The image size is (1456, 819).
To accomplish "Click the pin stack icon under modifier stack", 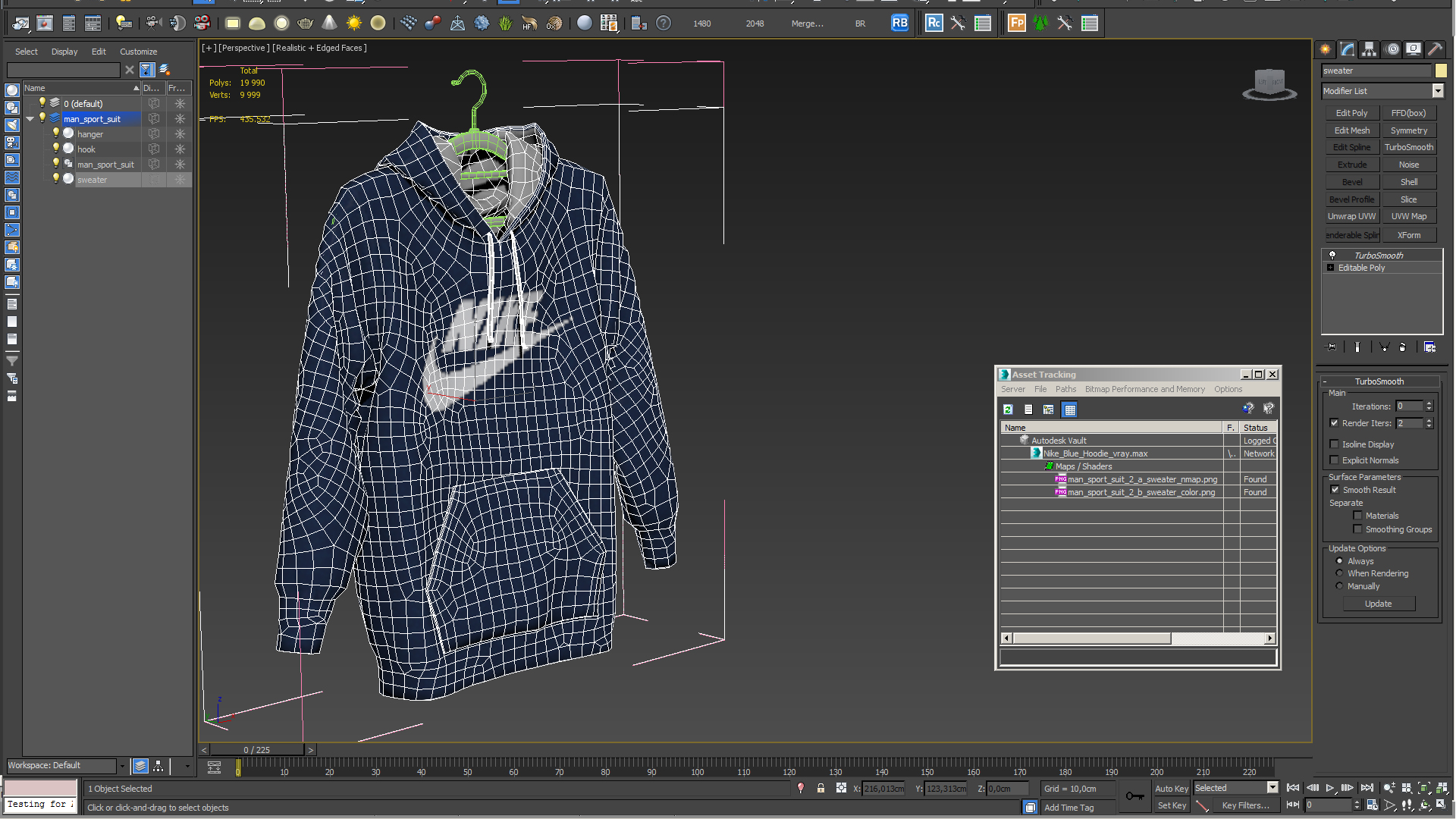I will click(x=1332, y=347).
